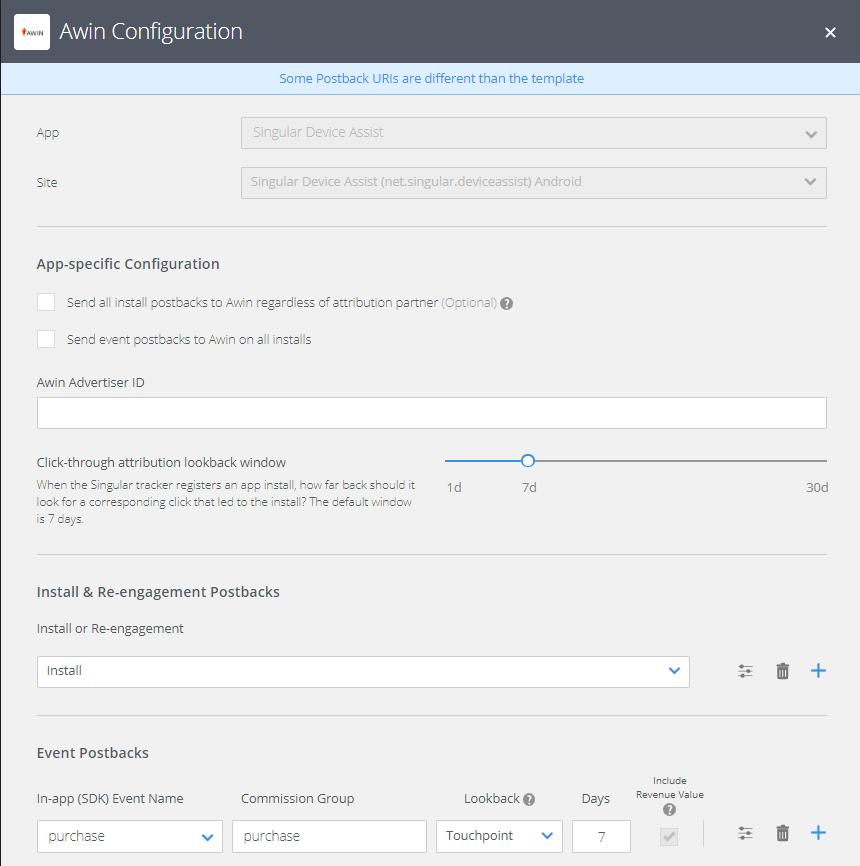
Task: Open help tooltip for install postbacks option
Action: (506, 303)
